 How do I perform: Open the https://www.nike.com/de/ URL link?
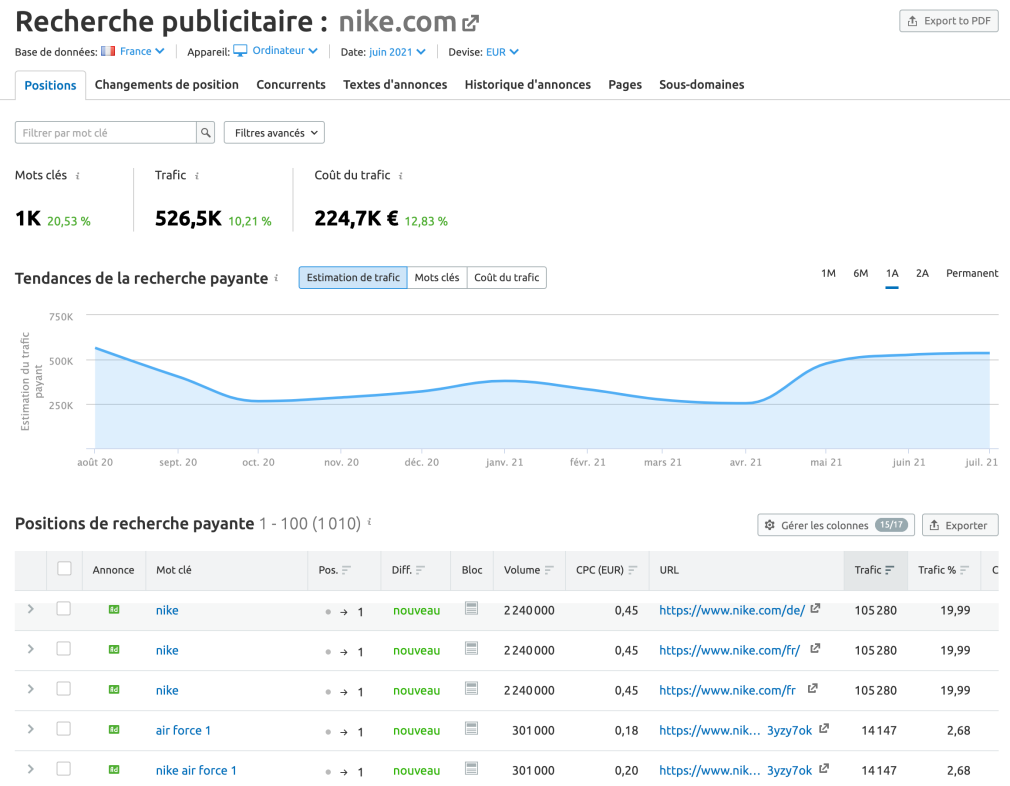[x=732, y=610]
